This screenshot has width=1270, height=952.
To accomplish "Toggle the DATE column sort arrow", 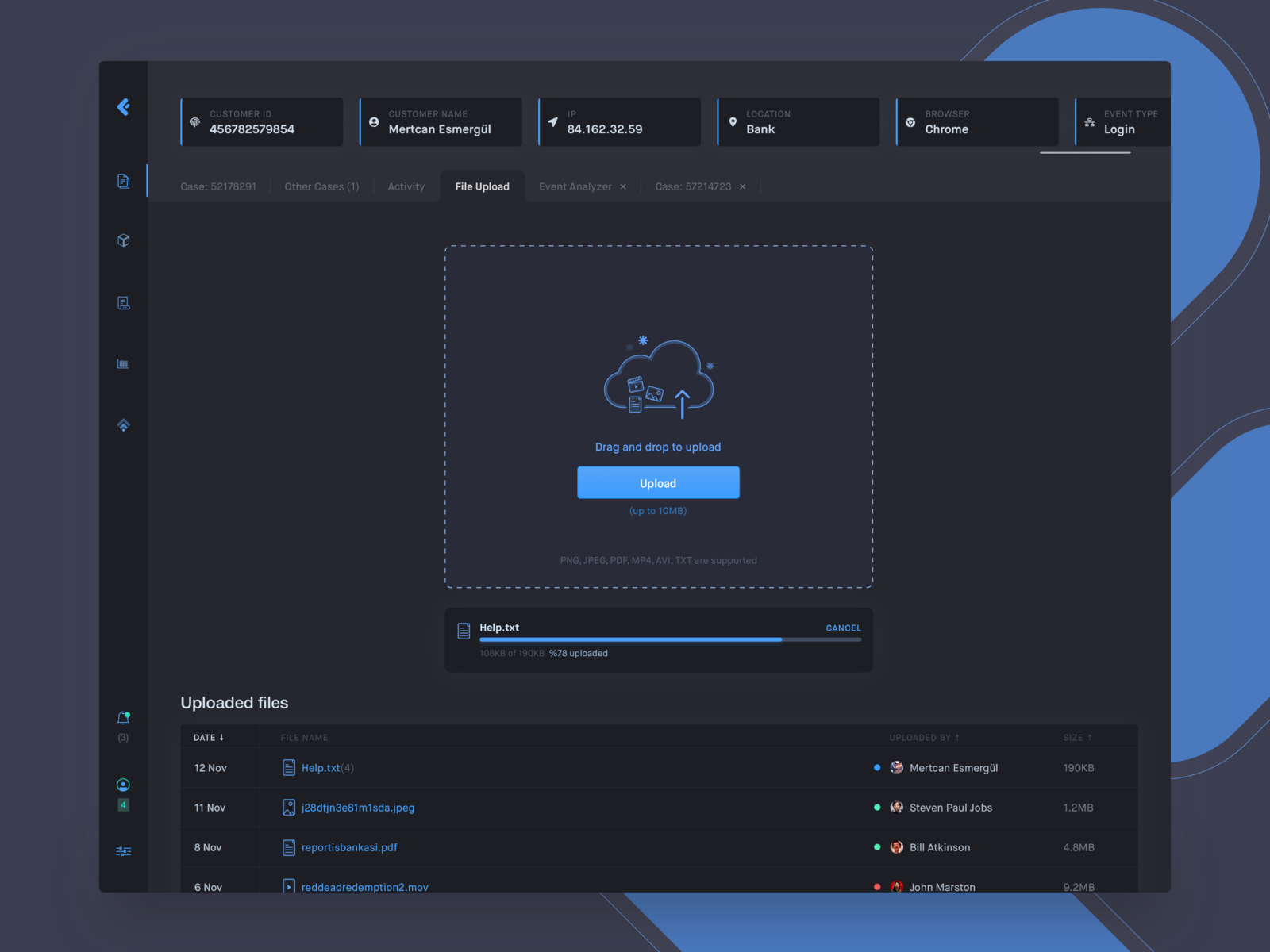I will [221, 737].
